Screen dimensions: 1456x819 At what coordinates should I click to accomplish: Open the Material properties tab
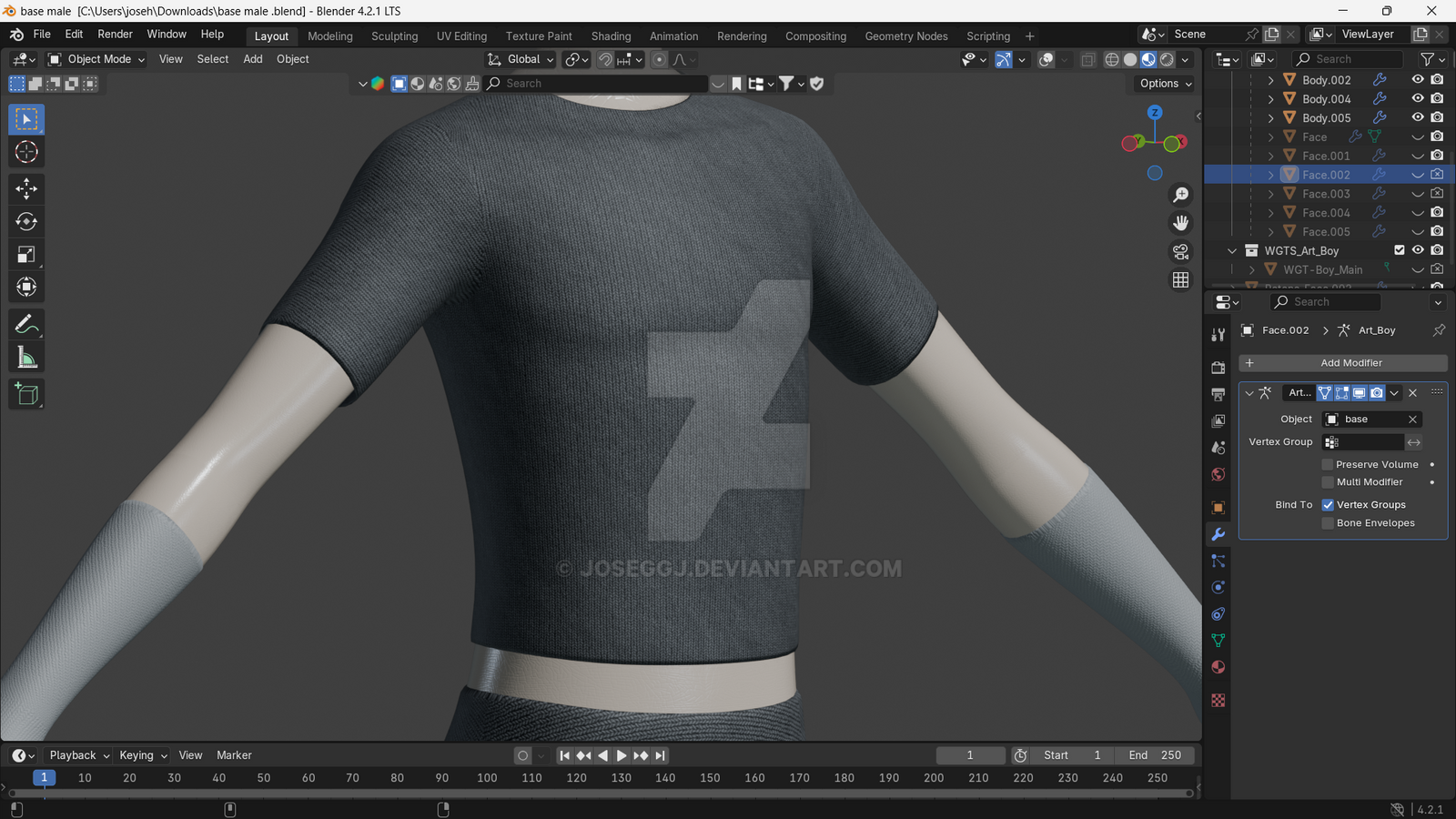[1218, 667]
